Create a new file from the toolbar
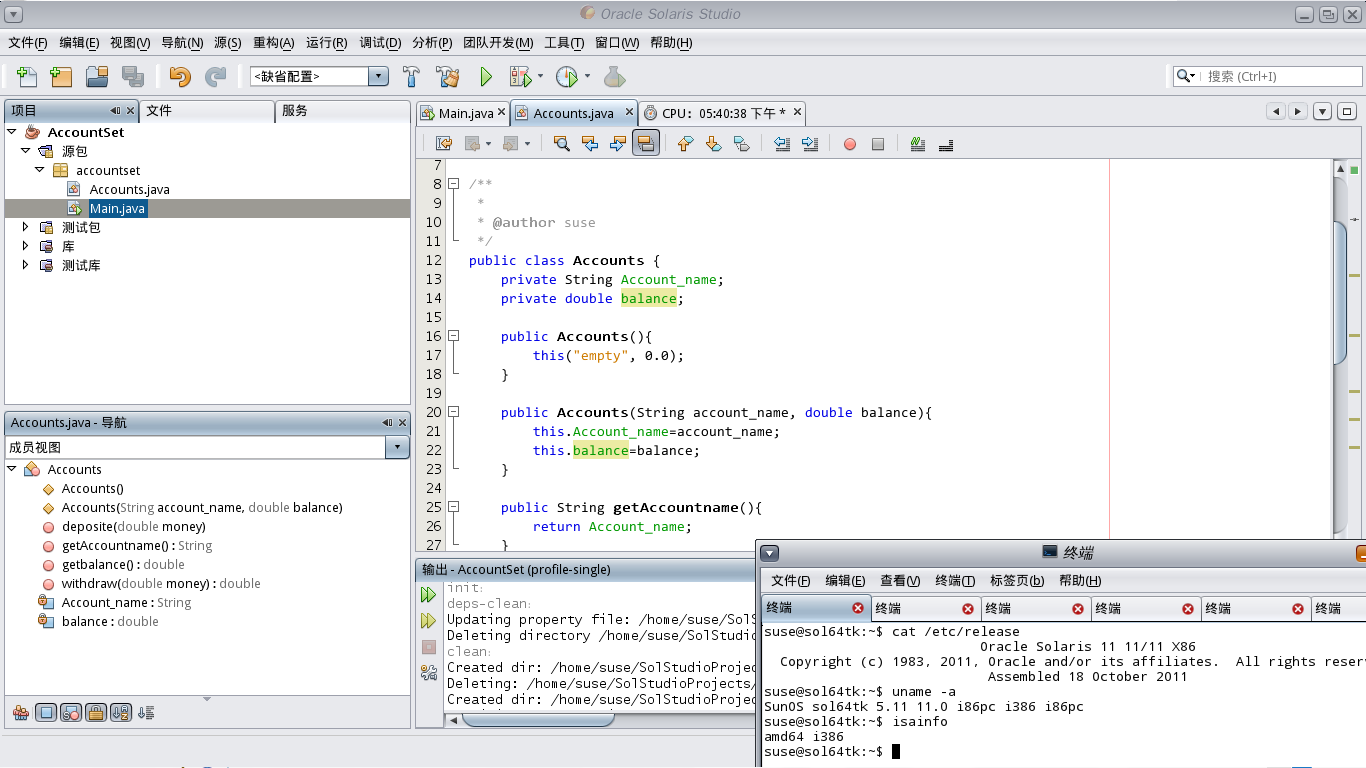 (x=27, y=76)
